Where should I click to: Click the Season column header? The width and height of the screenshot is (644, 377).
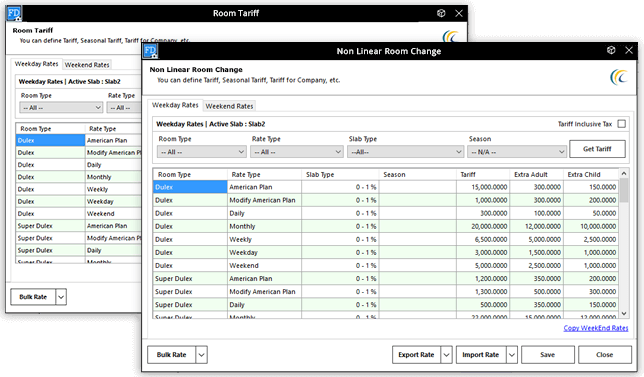[x=417, y=175]
